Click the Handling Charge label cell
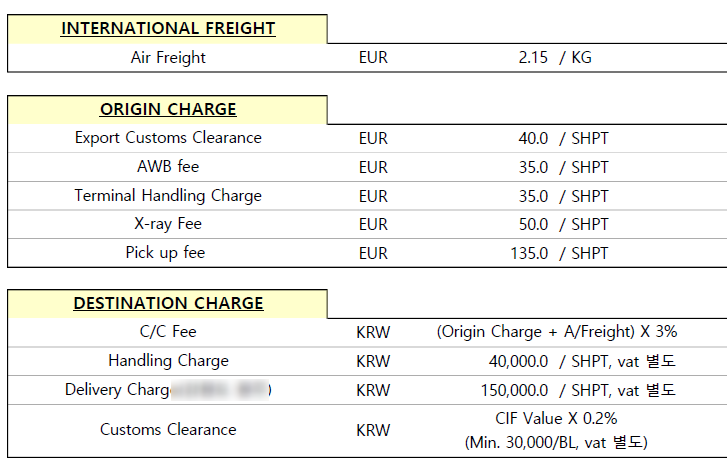Image resolution: width=727 pixels, height=464 pixels. point(168,361)
